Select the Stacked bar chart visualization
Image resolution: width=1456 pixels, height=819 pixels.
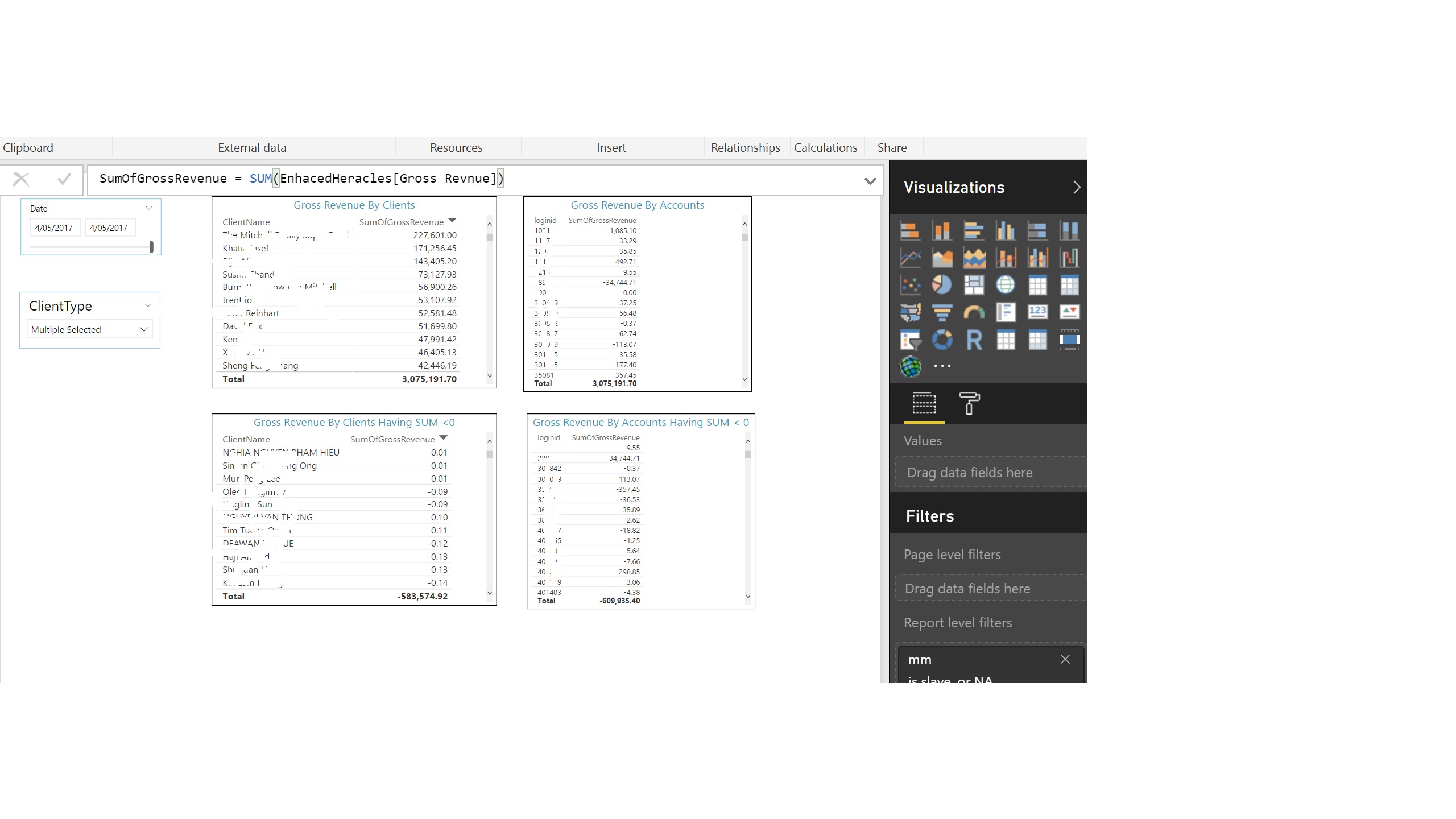click(x=910, y=231)
